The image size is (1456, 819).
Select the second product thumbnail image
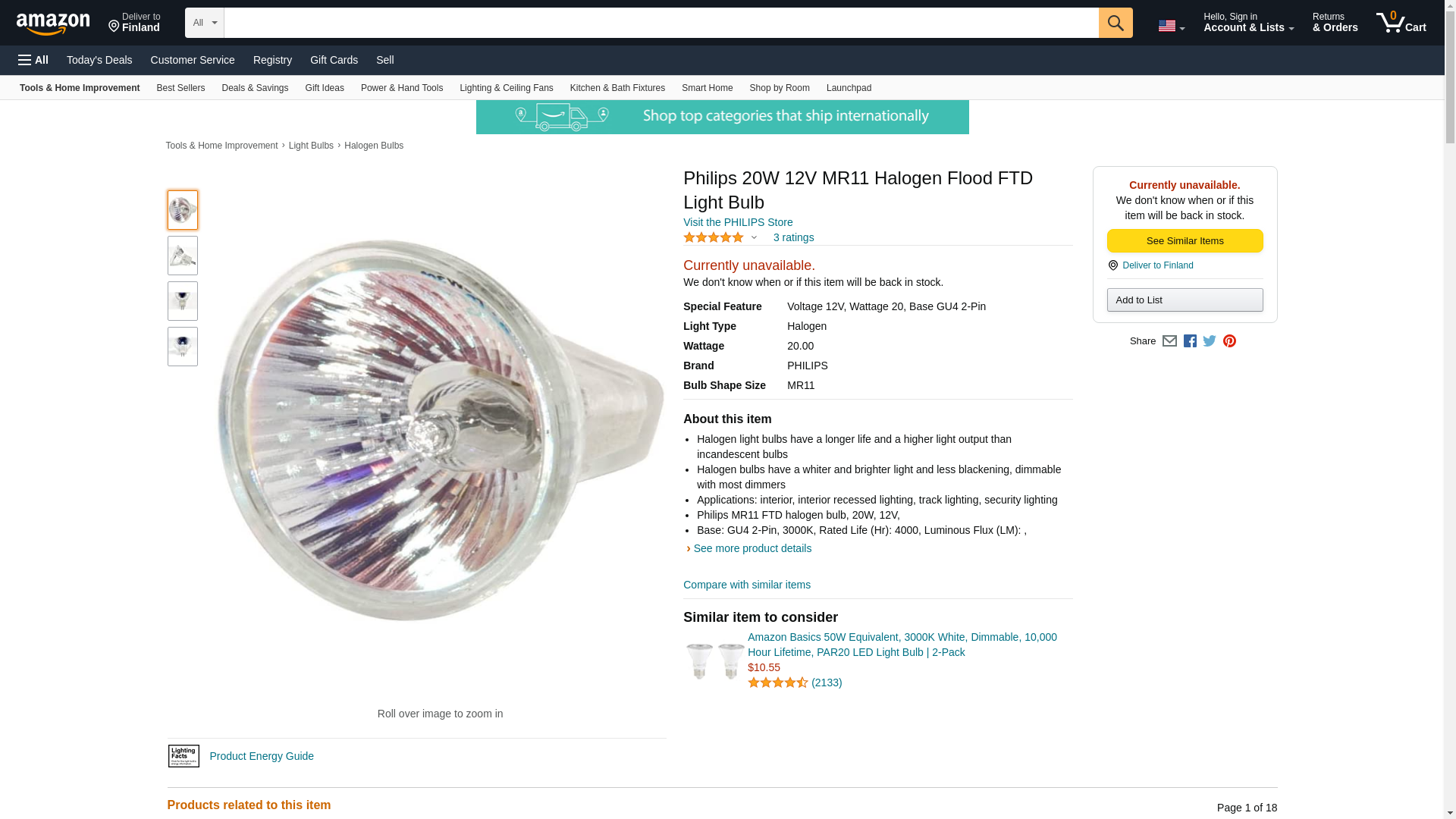pos(183,256)
